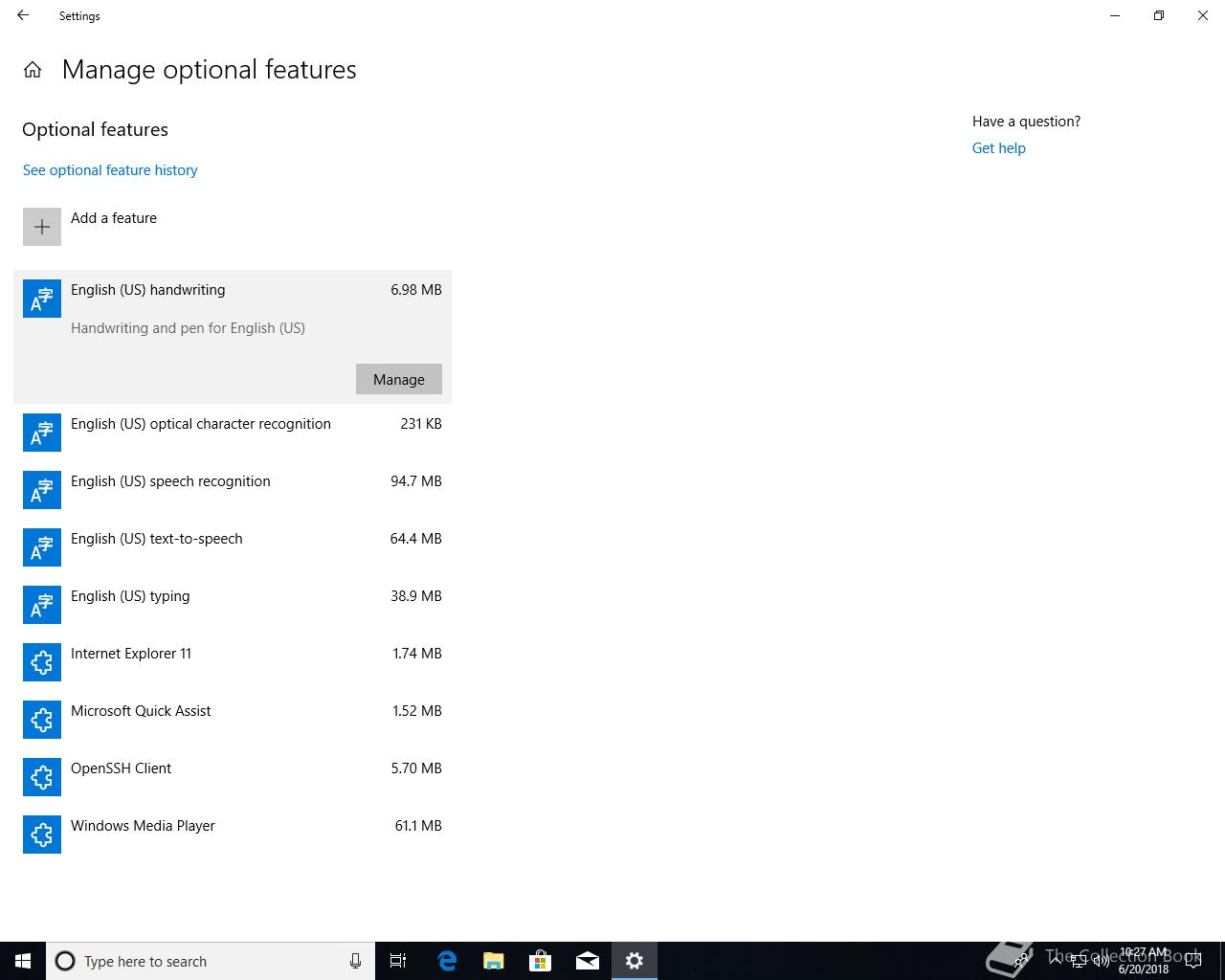This screenshot has width=1225, height=980.
Task: Open Microsoft Store from the taskbar
Action: 541,961
